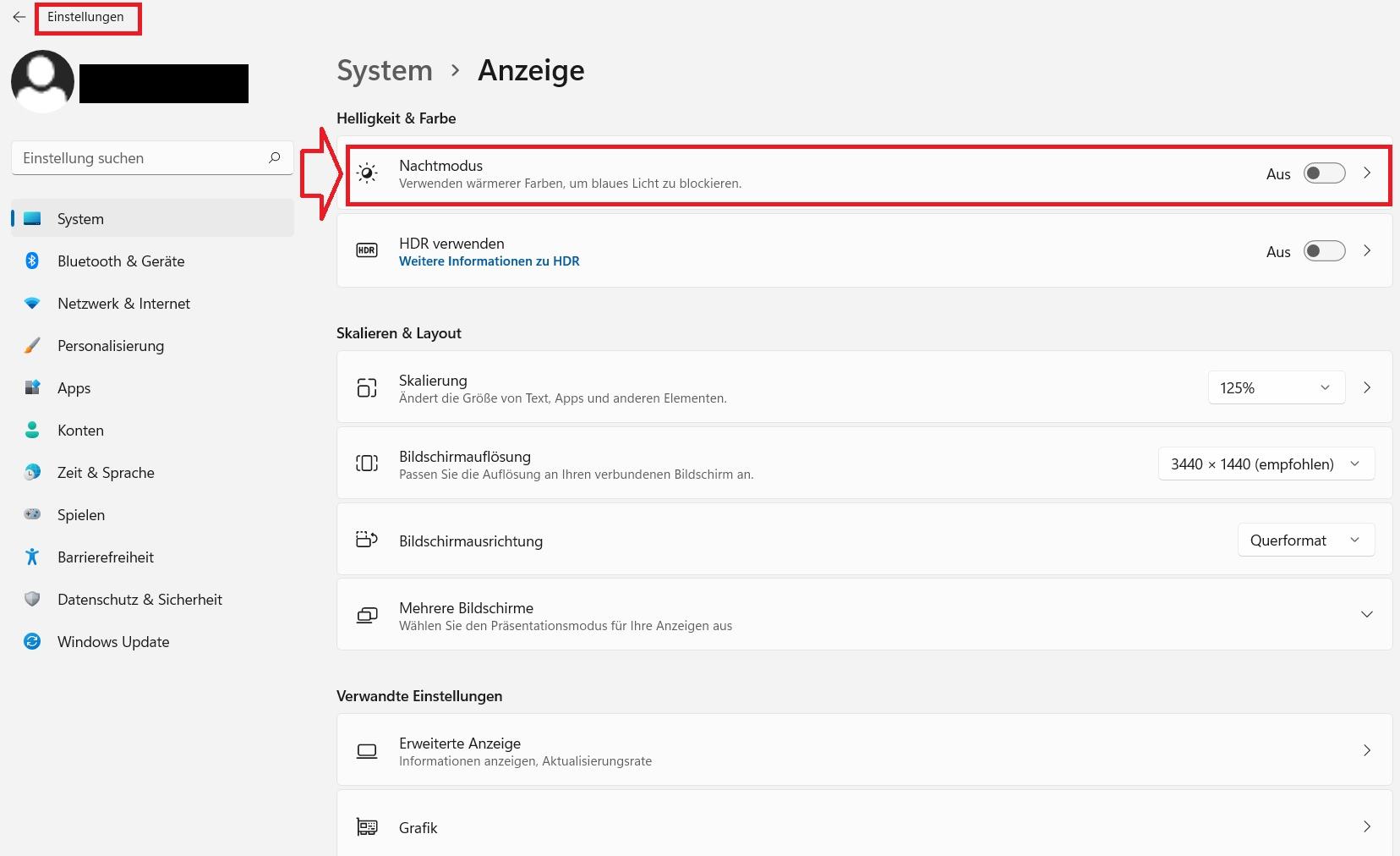The height and width of the screenshot is (856, 1400).
Task: Open the Erweiterte Anzeige settings
Action: [x=862, y=750]
